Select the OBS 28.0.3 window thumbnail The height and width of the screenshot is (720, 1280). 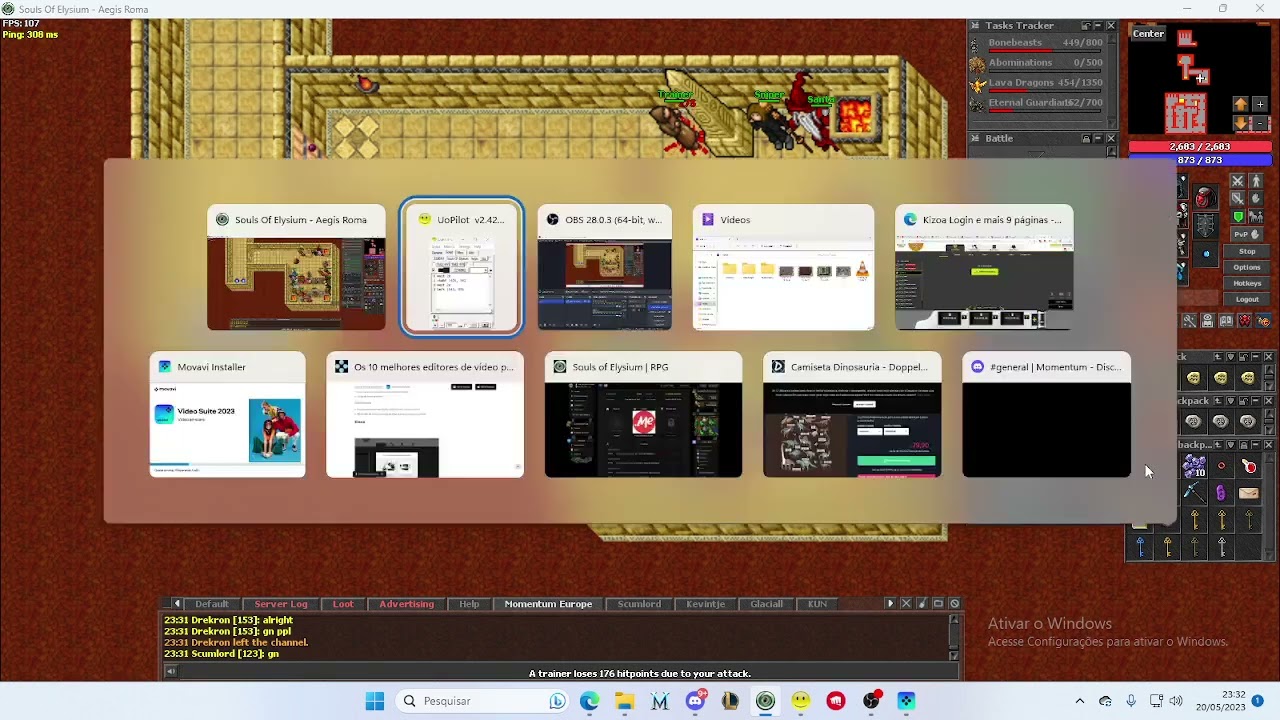point(604,267)
